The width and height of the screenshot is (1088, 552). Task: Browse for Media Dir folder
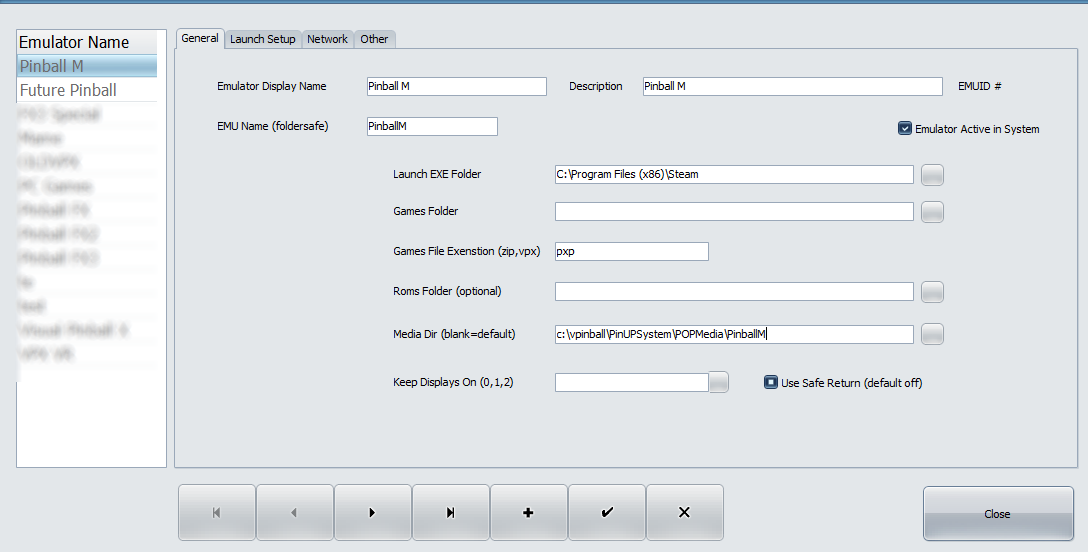[932, 334]
